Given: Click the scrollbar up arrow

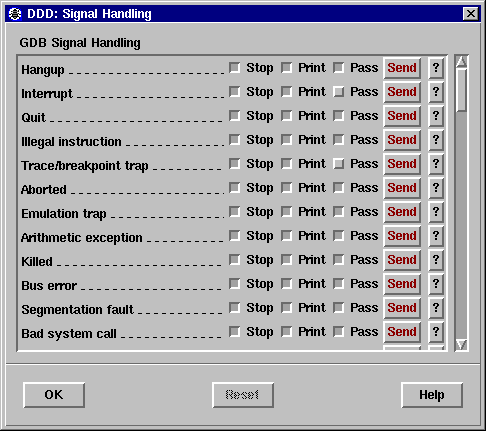Looking at the screenshot, I should pyautogui.click(x=462, y=62).
